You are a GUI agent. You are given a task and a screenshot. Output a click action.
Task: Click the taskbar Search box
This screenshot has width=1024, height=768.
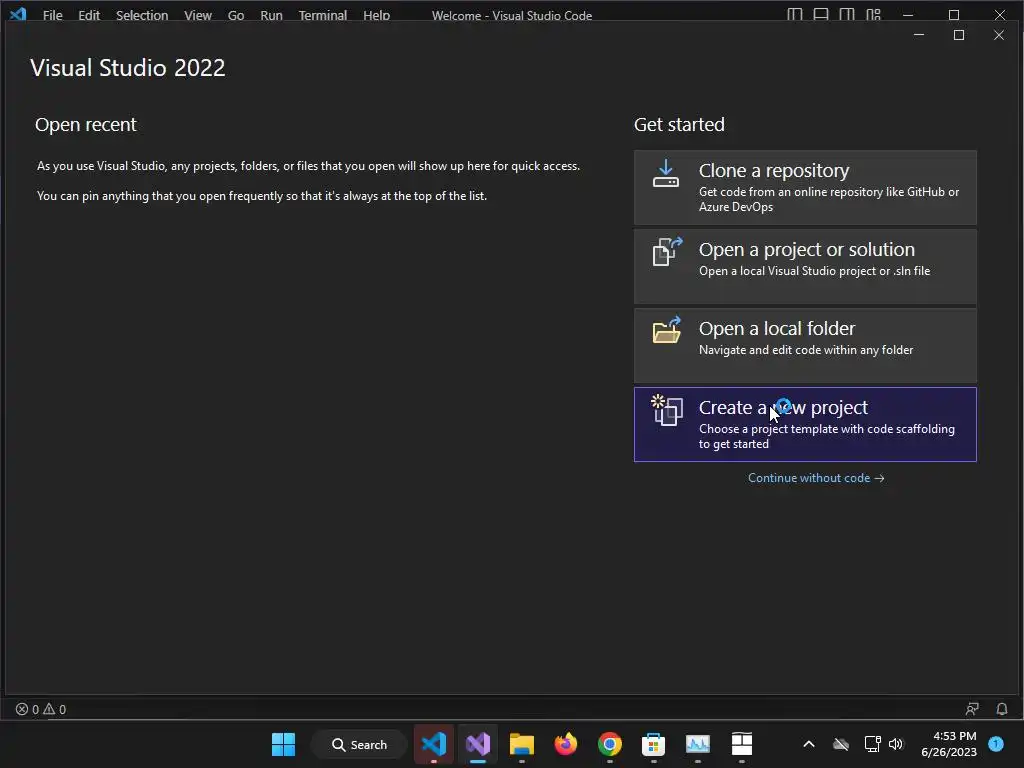(359, 744)
